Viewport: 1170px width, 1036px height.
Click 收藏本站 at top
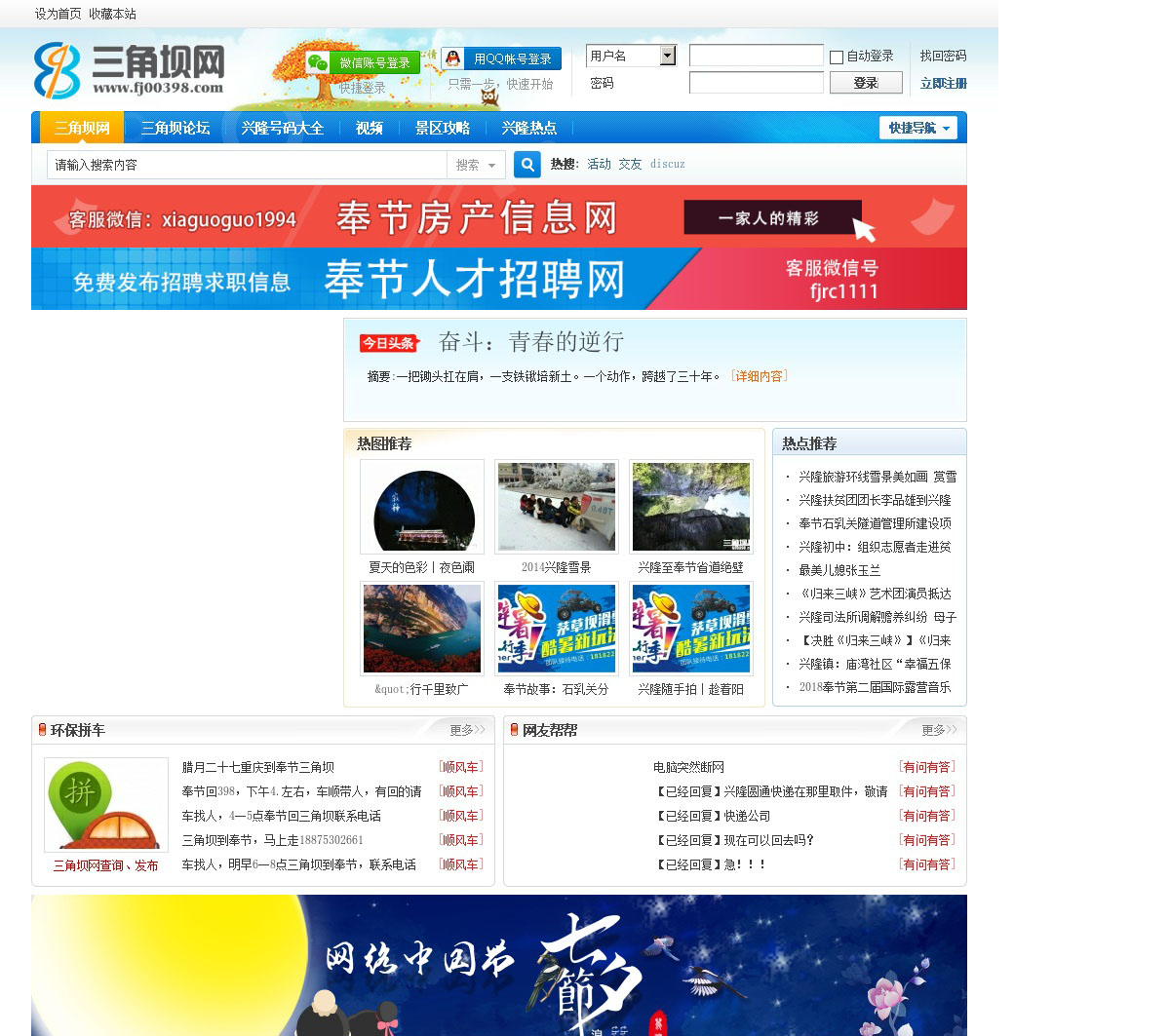click(x=113, y=14)
